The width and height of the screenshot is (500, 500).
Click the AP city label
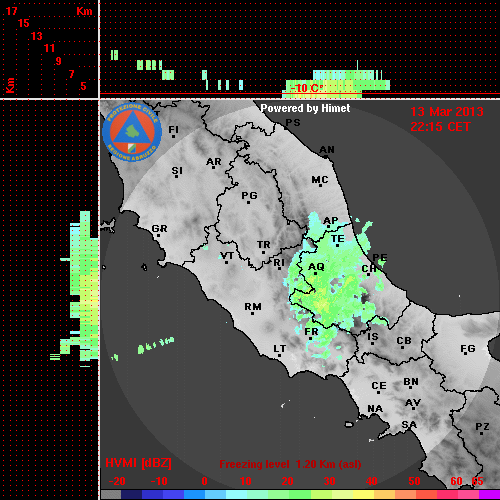coord(331,221)
